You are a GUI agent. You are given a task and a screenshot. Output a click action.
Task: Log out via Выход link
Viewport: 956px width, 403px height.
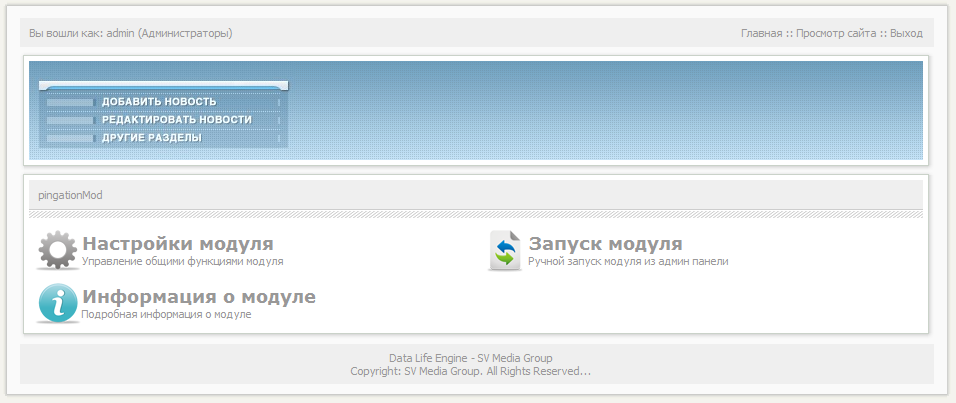pos(906,34)
